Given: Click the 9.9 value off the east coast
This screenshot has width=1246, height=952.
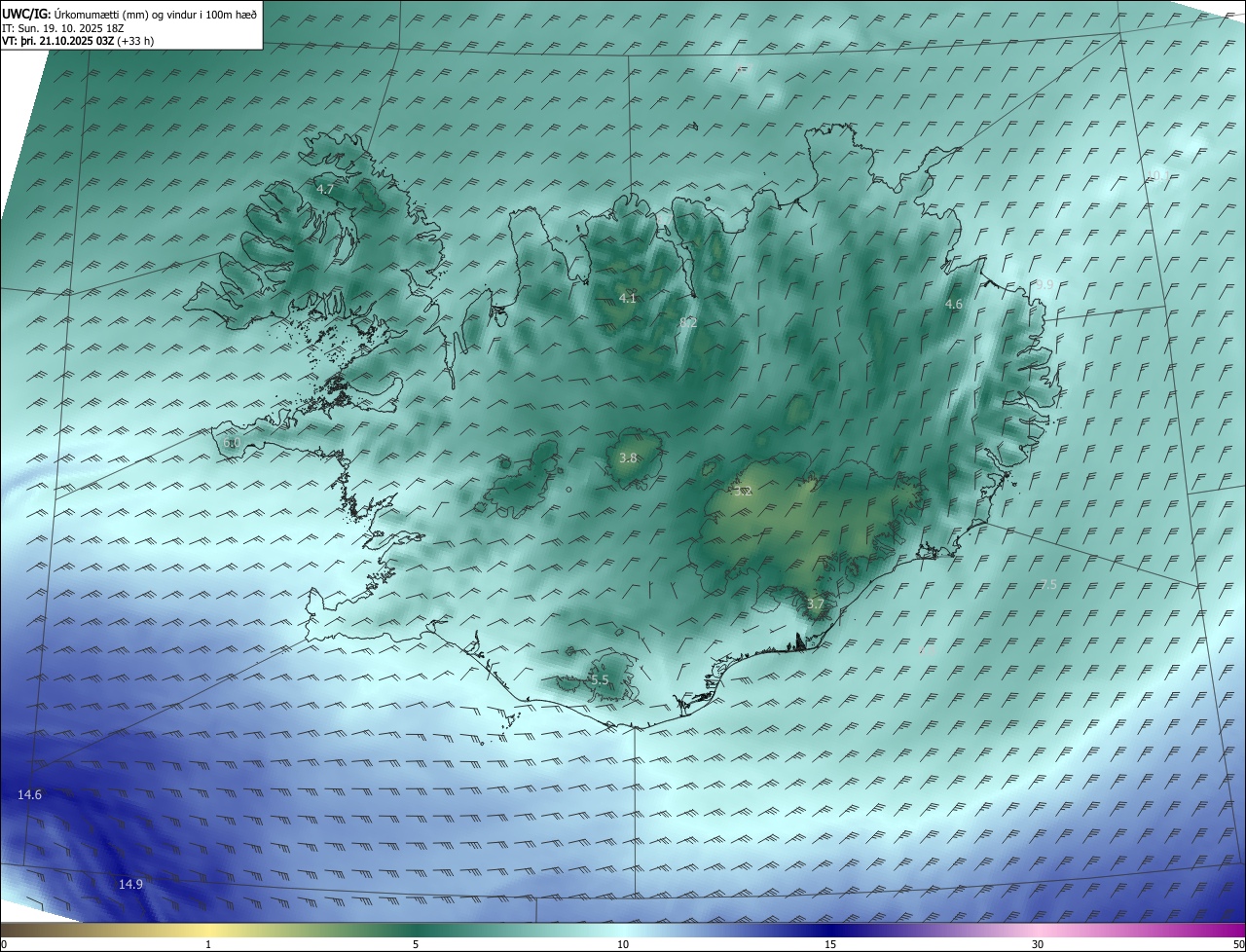Looking at the screenshot, I should point(1044,284).
